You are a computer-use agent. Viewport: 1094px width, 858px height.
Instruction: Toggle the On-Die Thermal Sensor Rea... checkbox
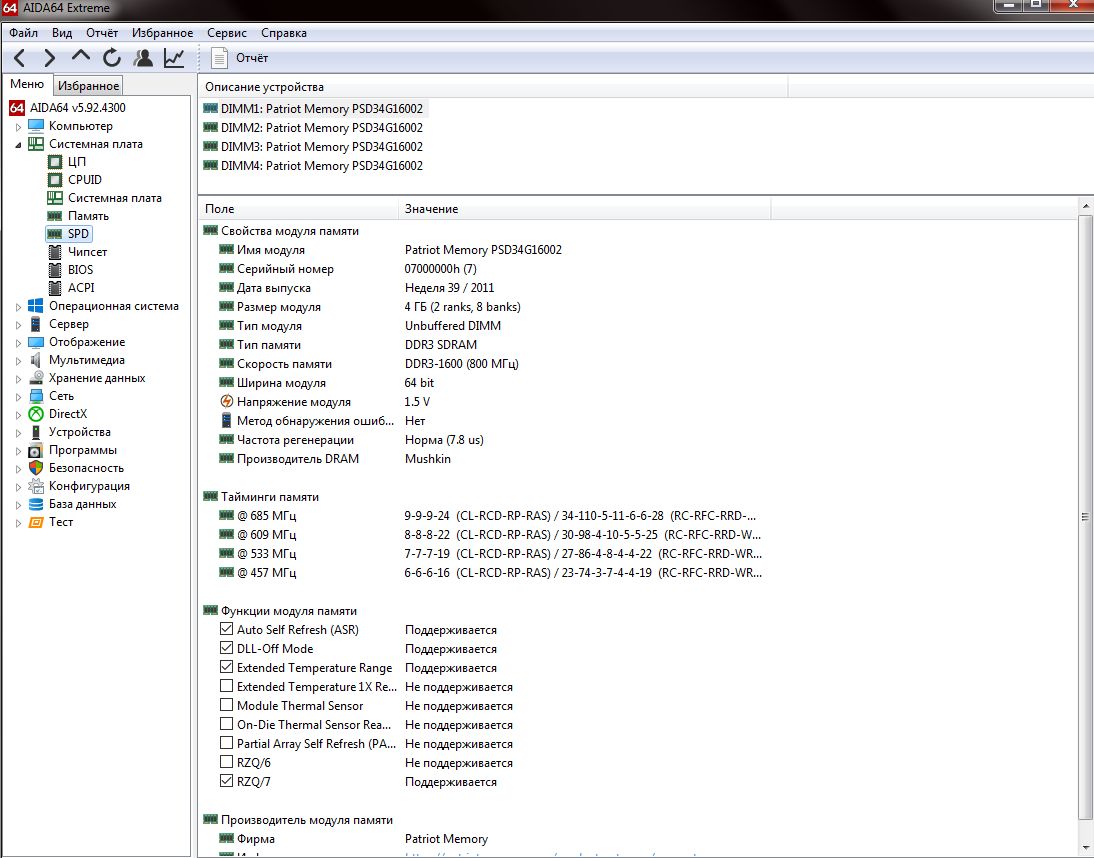point(226,723)
